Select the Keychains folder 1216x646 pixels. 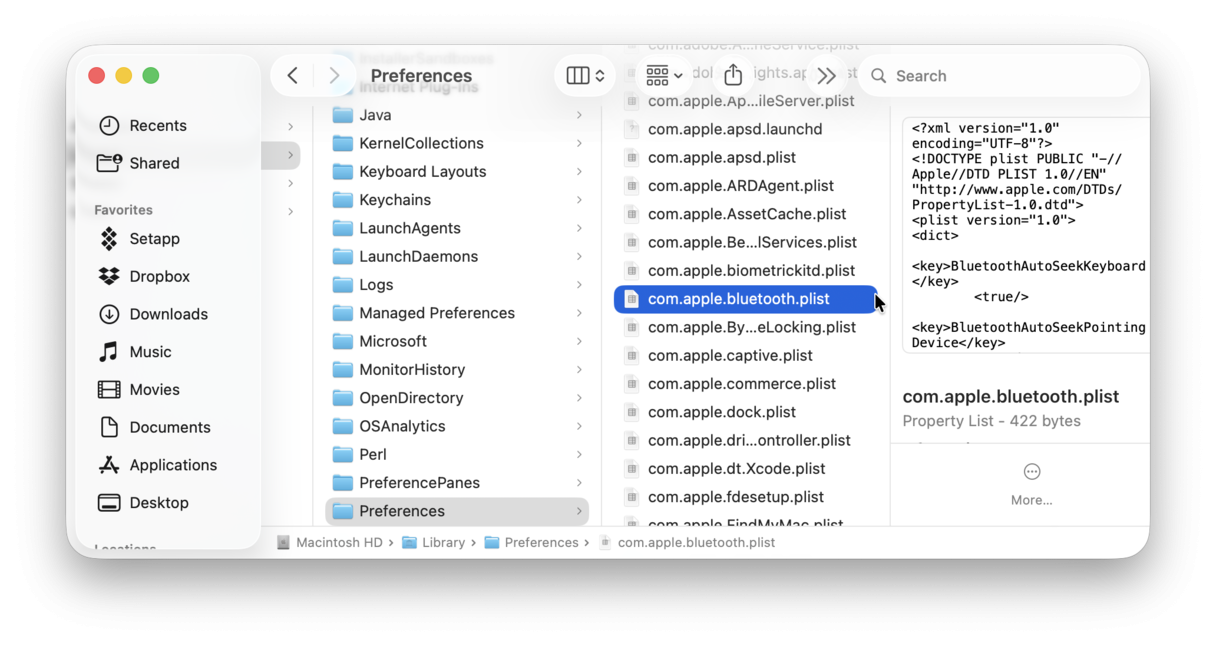(395, 200)
